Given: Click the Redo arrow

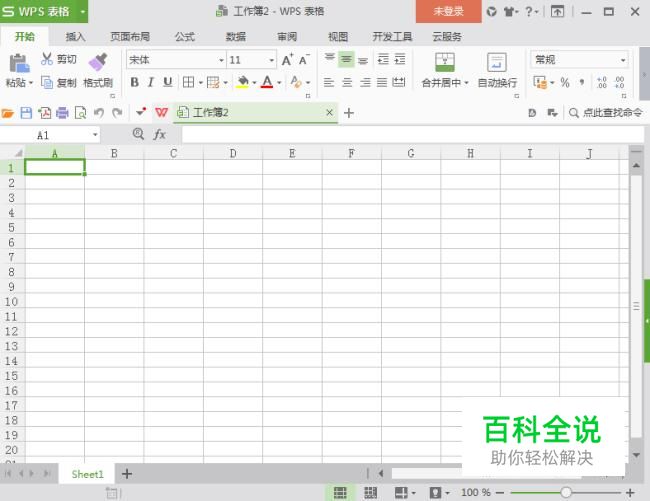Looking at the screenshot, I should 117,113.
